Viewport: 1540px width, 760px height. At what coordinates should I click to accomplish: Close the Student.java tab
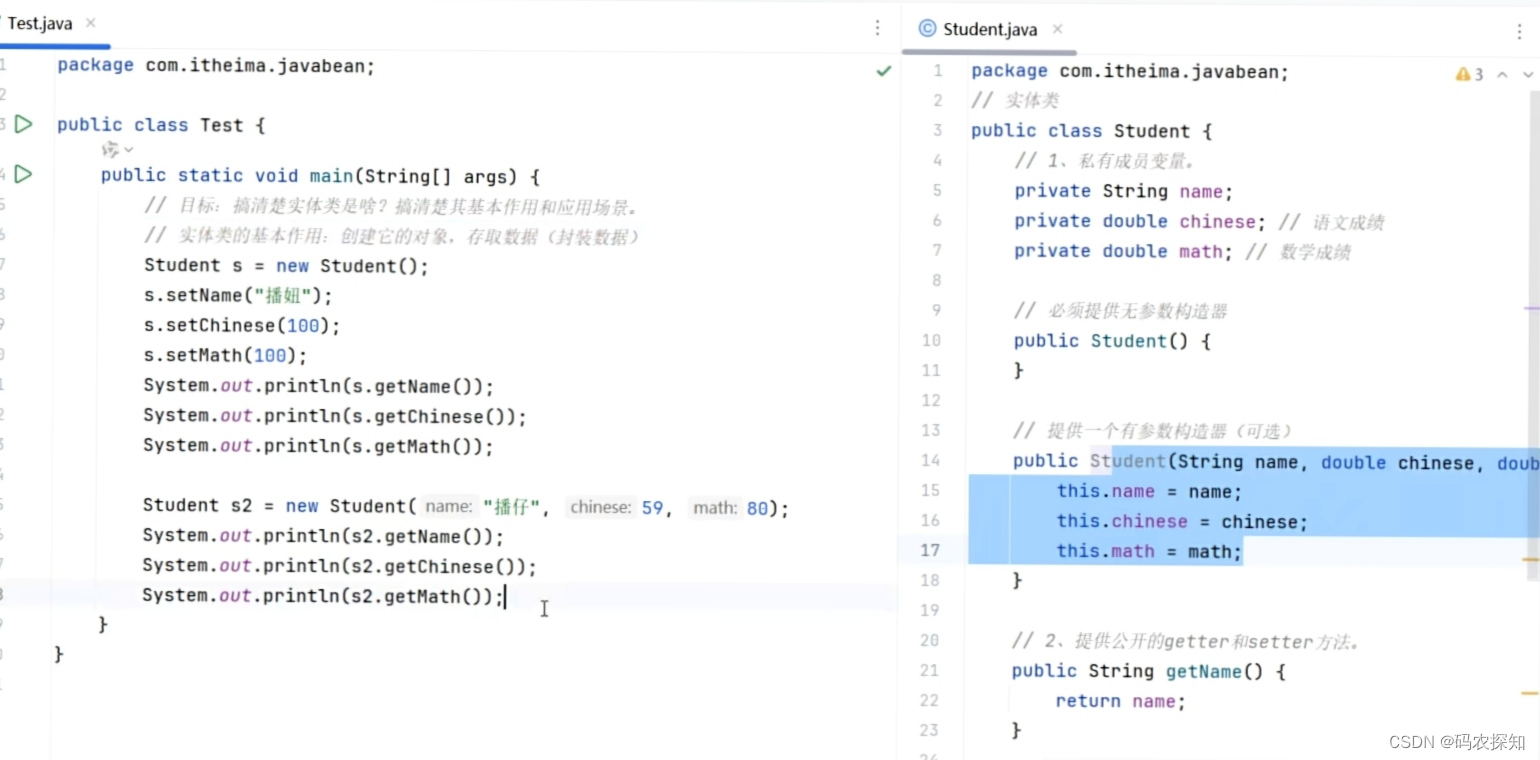[x=1057, y=29]
